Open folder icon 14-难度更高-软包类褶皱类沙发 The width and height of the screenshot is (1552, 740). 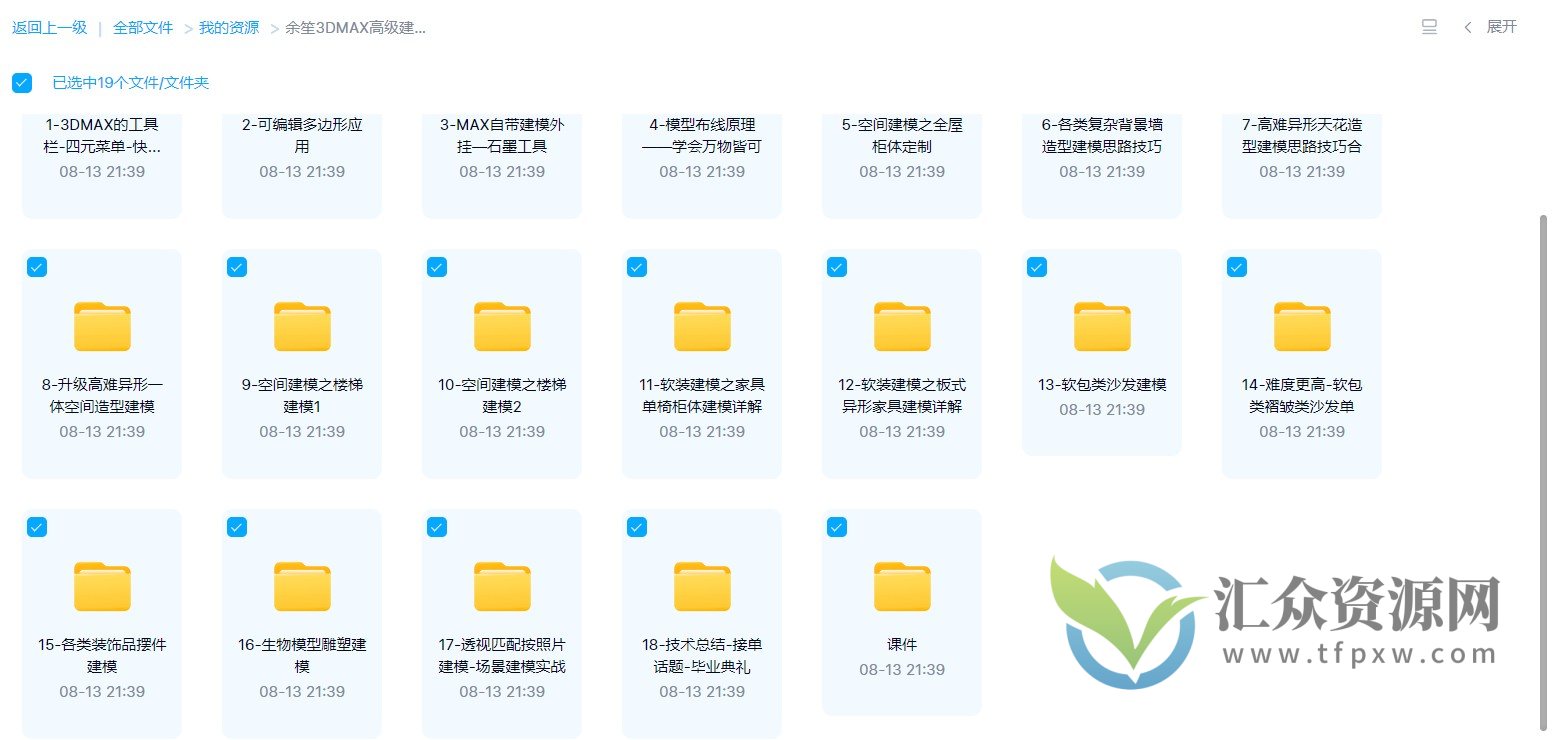click(x=1302, y=326)
